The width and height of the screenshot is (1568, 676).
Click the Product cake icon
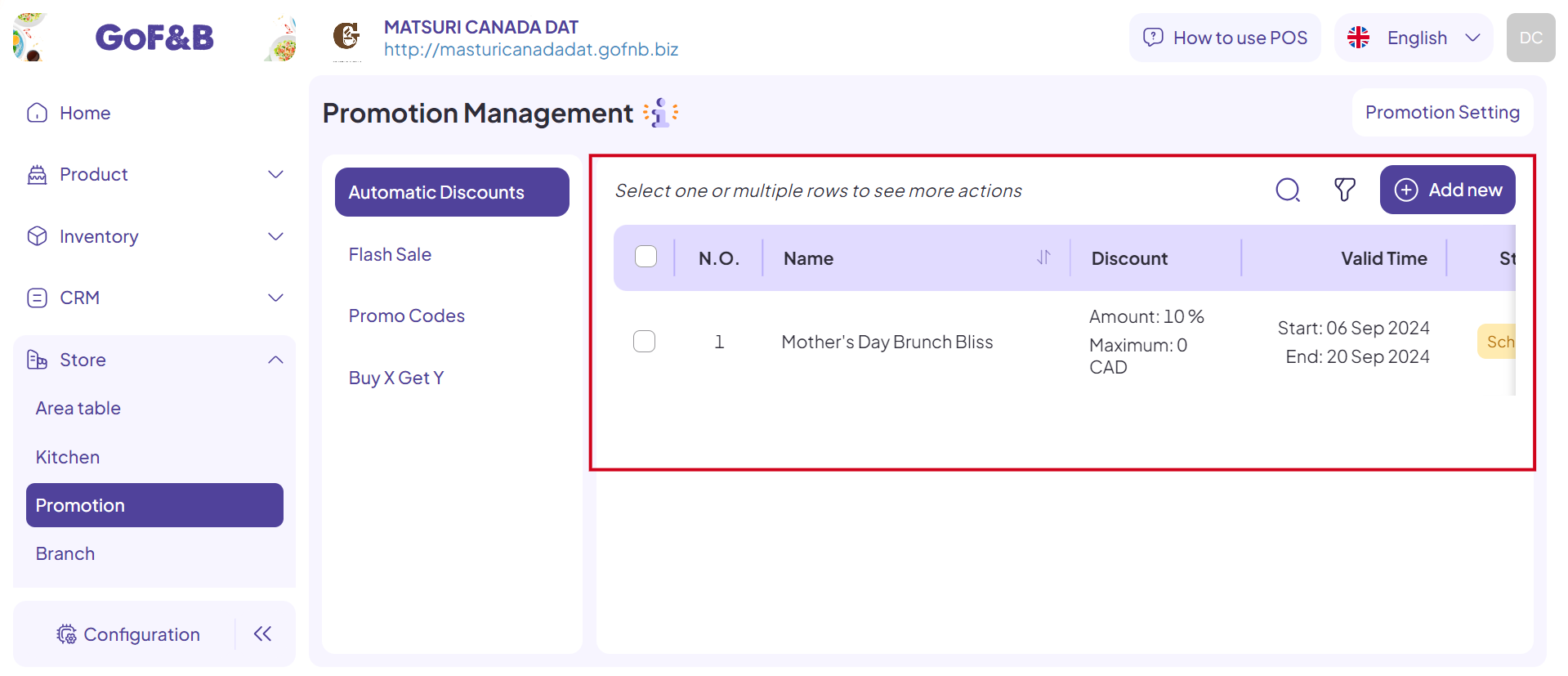(x=38, y=174)
